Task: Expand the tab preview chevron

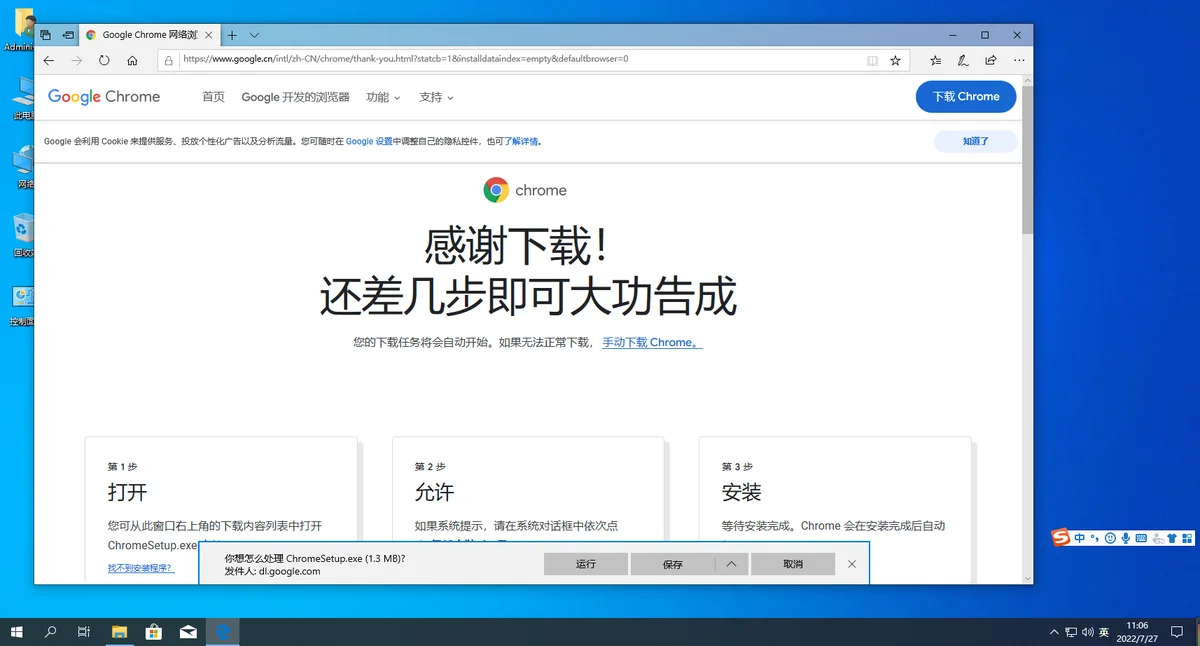Action: coord(254,35)
